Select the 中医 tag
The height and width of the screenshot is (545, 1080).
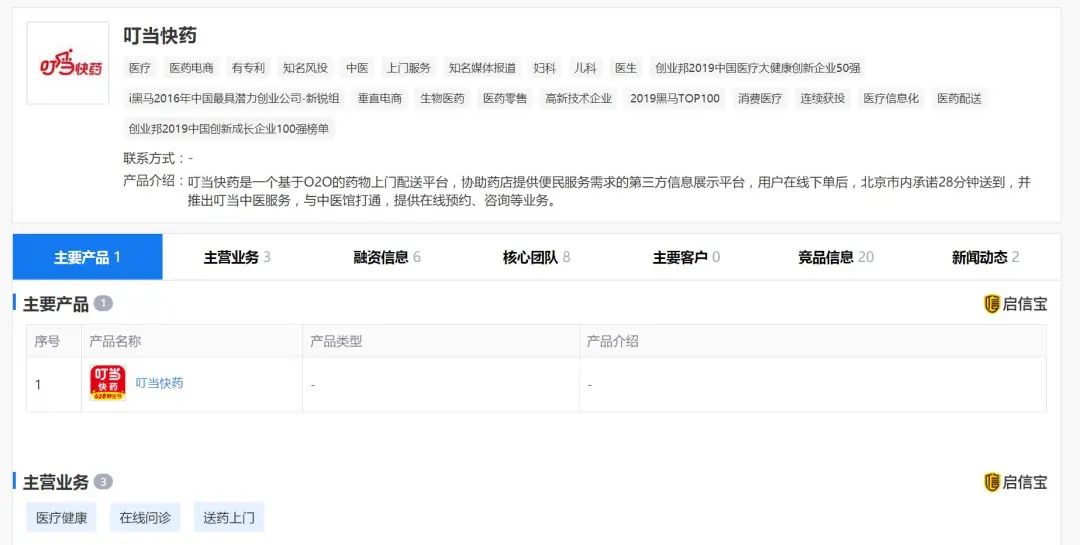point(357,68)
